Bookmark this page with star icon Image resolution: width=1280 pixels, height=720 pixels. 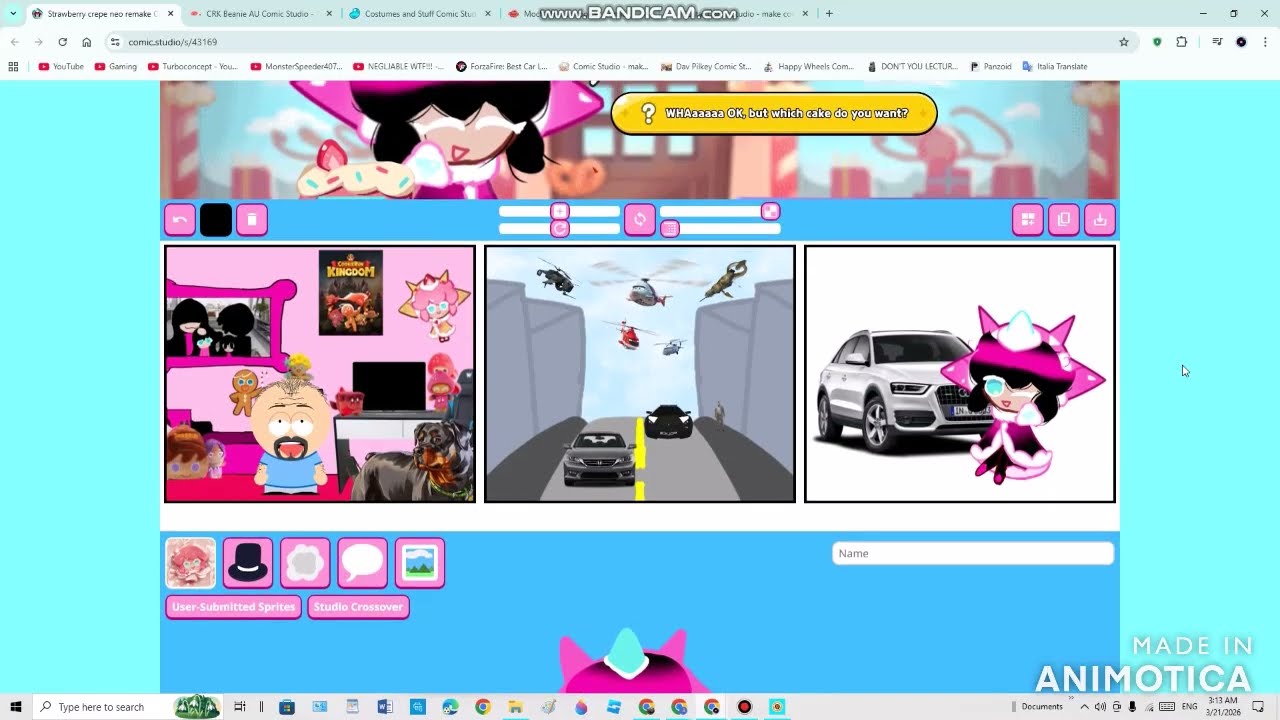point(1124,42)
